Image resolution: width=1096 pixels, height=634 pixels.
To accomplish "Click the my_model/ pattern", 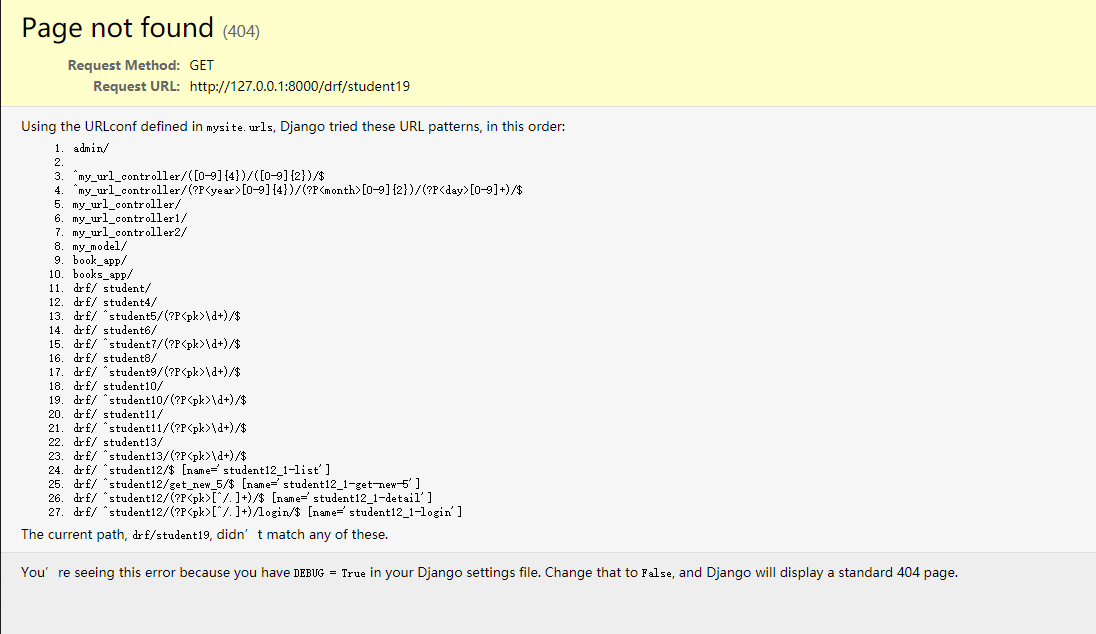I will click(x=100, y=246).
